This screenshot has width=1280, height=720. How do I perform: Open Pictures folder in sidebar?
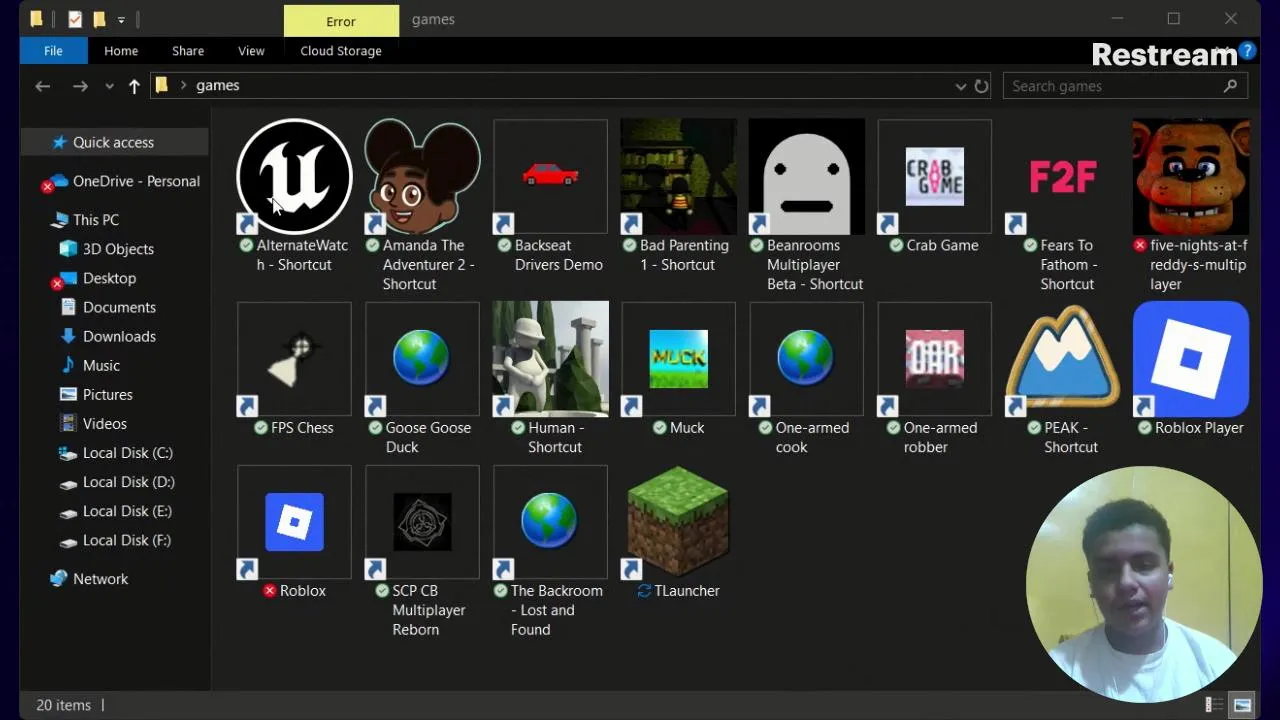(x=108, y=394)
